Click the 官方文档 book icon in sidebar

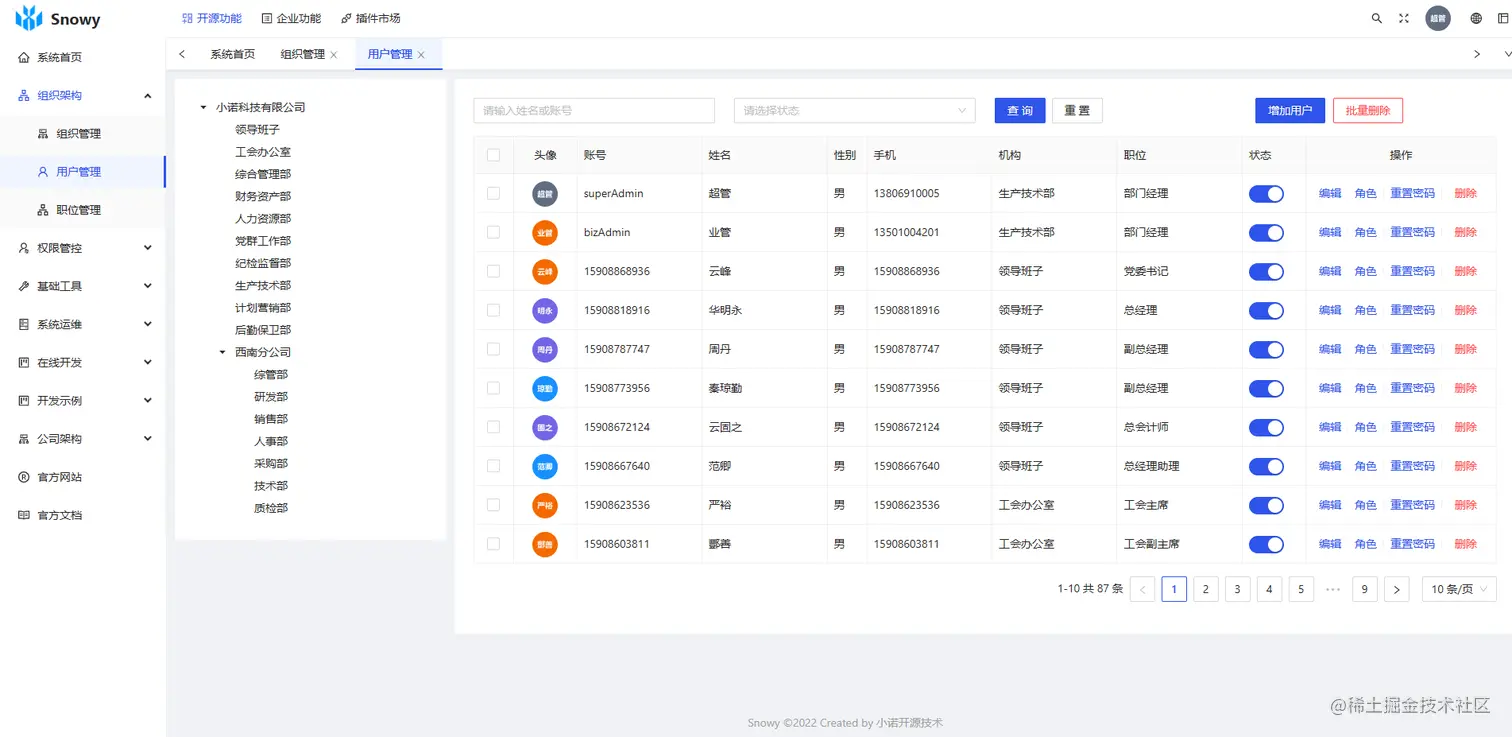(24, 515)
